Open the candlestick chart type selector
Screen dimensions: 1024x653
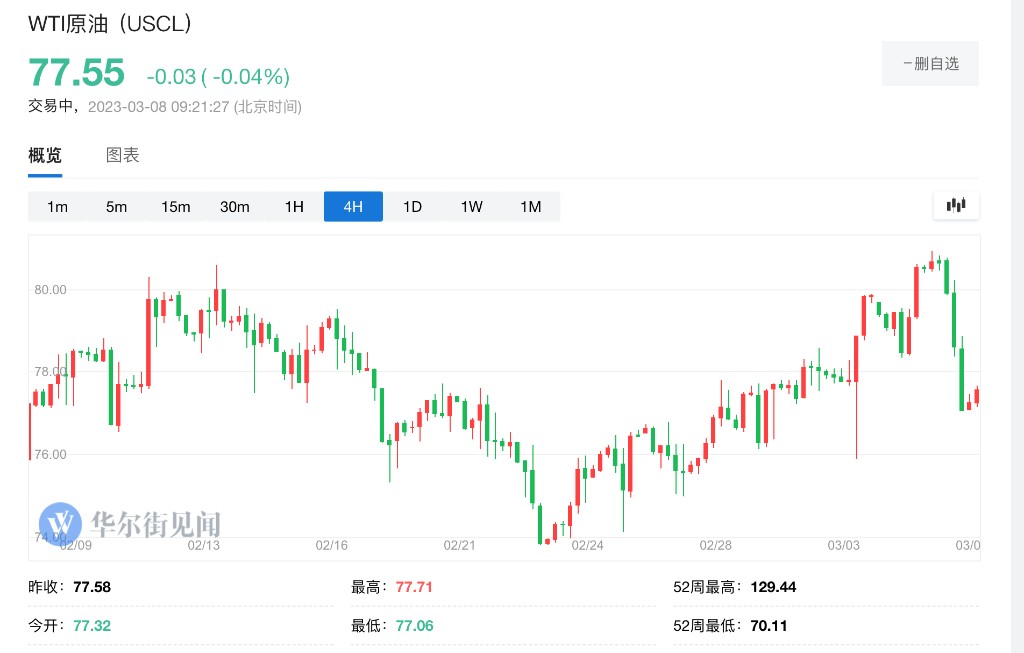click(x=956, y=205)
